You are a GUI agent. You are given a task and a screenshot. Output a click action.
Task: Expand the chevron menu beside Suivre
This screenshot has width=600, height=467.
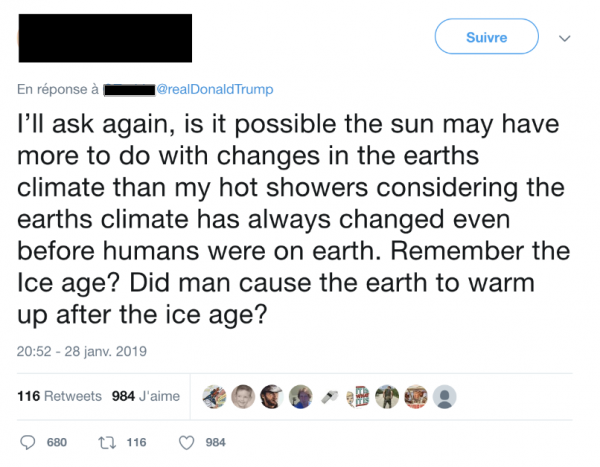click(x=564, y=39)
